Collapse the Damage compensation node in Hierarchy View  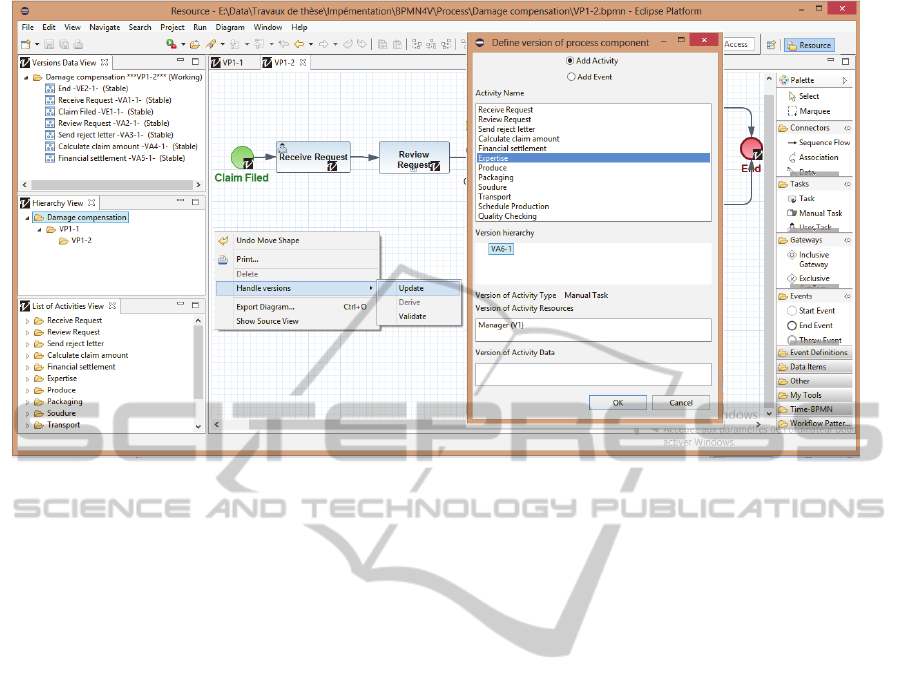tap(26, 217)
